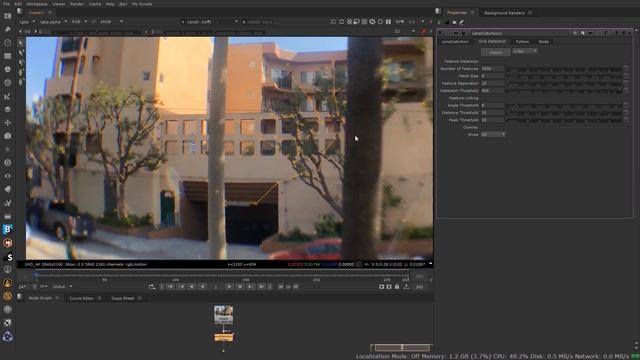Viewport: 640px width, 360px height.
Task: Open the Edit menu
Action: coord(18,4)
